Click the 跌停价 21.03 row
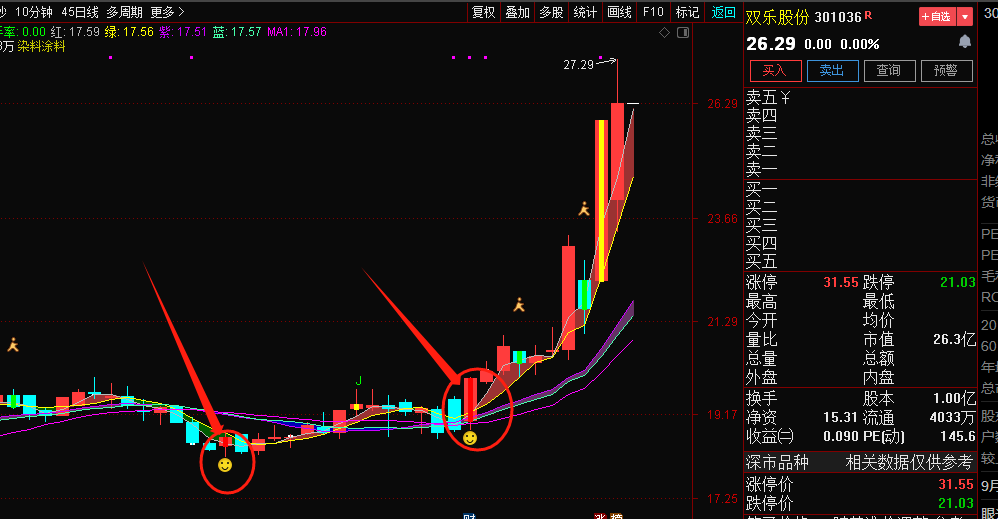 861,503
